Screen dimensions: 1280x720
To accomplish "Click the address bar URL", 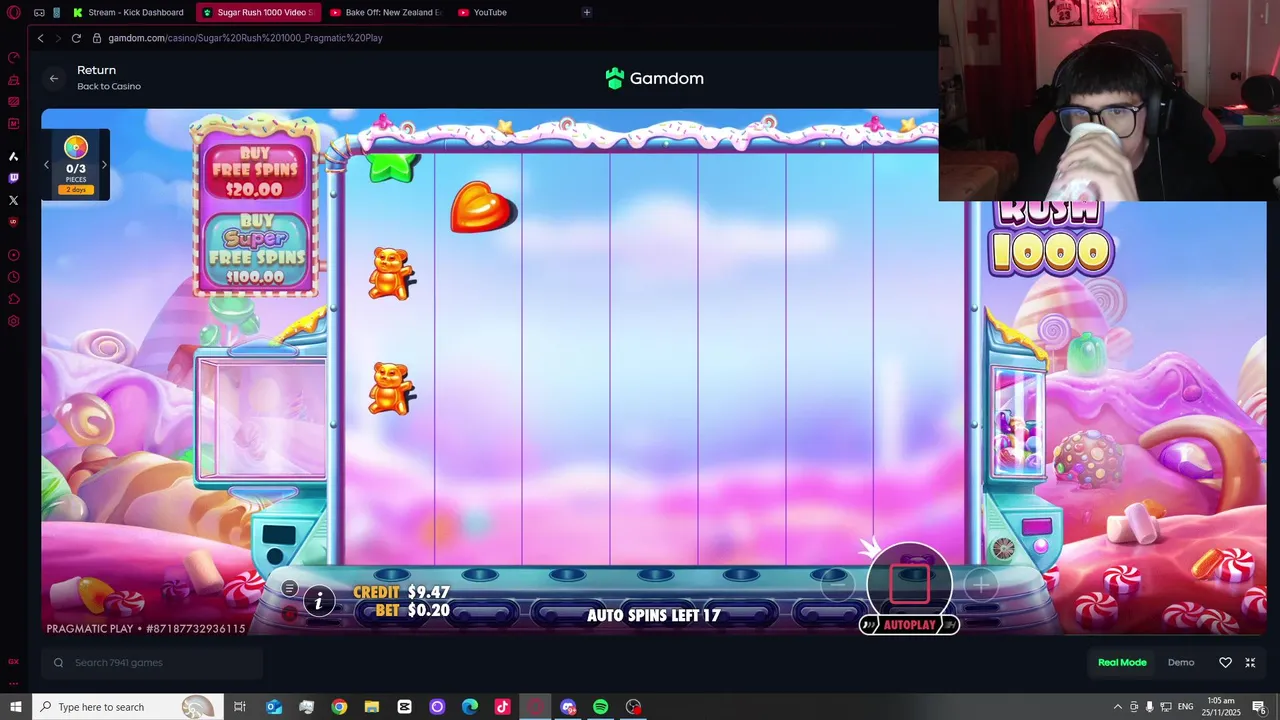I will point(245,38).
